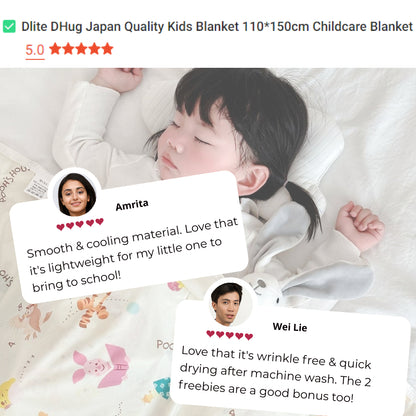Open Wei Lie's reviewer profile photo
Image resolution: width=416 pixels, height=416 pixels.
(x=227, y=304)
